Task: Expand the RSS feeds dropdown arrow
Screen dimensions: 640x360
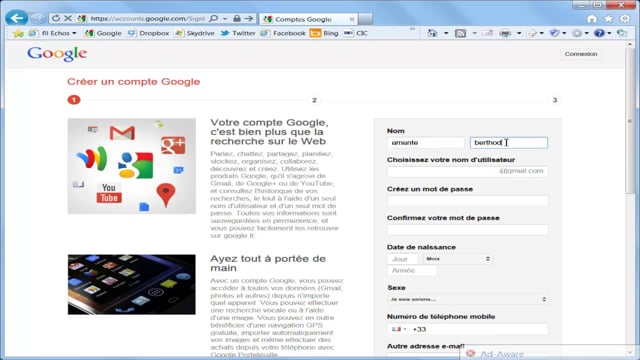Action: point(474,33)
